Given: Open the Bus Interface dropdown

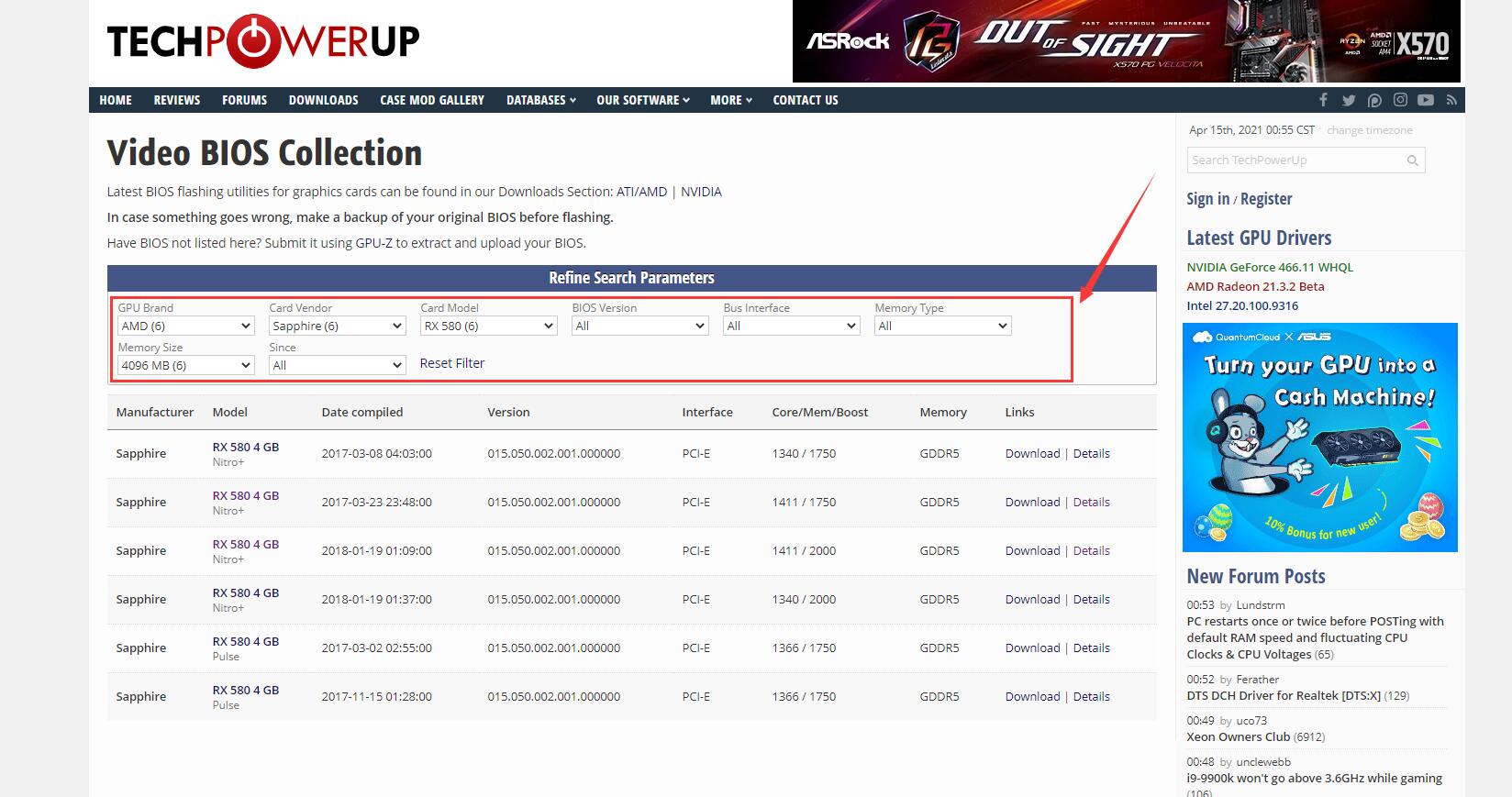Looking at the screenshot, I should (x=792, y=326).
